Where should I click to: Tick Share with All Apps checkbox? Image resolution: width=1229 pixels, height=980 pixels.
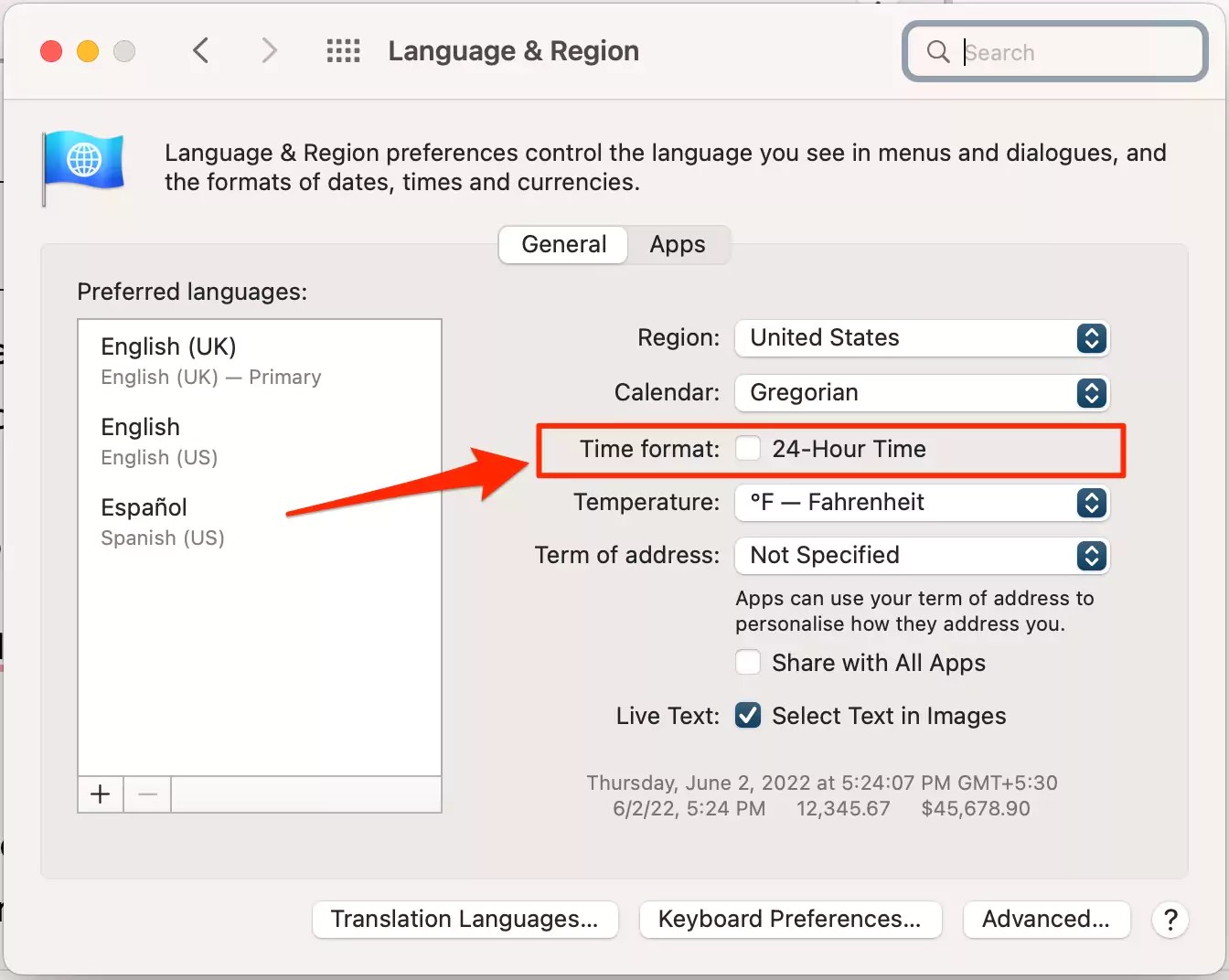(x=748, y=662)
